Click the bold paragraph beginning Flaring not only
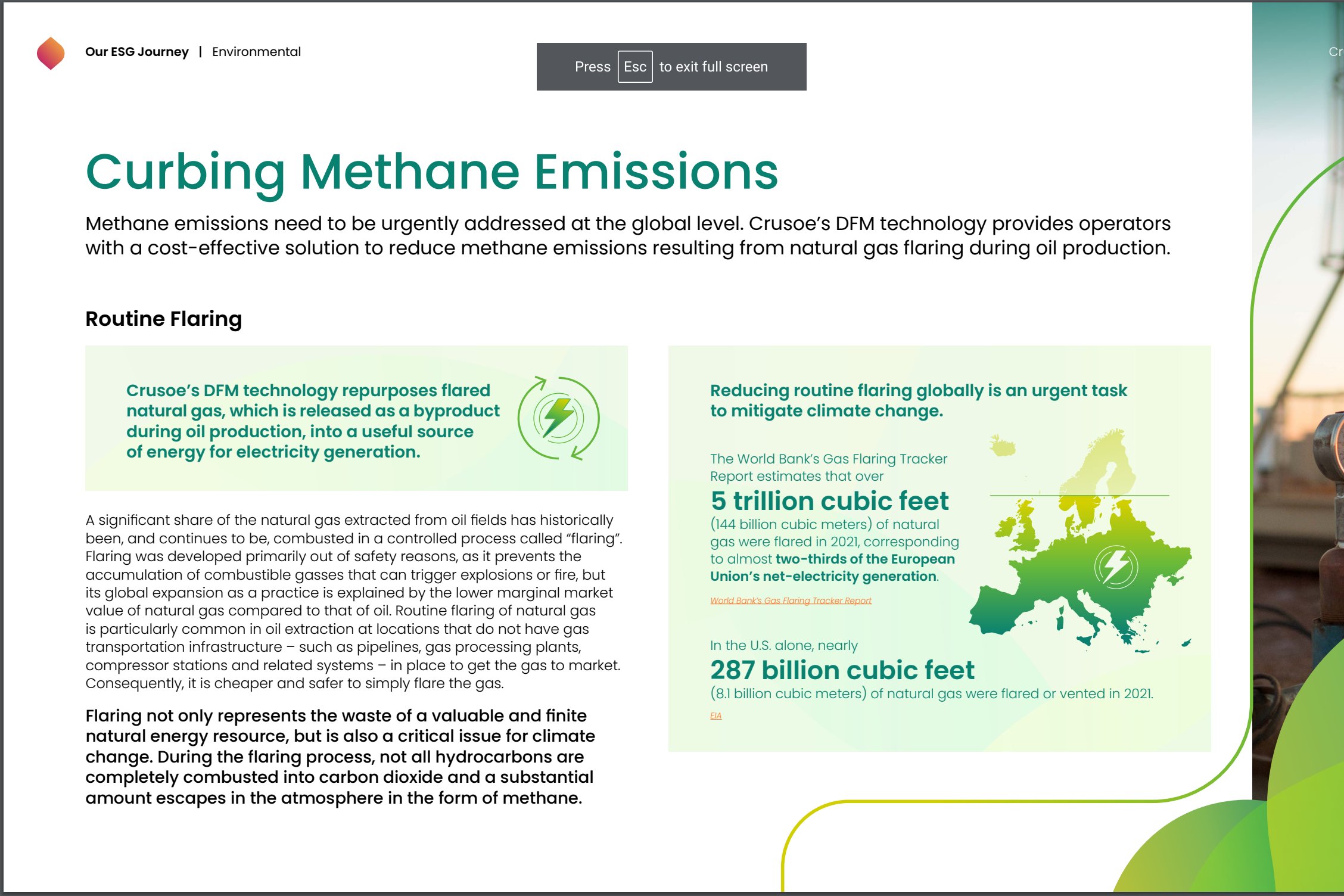 coord(340,757)
